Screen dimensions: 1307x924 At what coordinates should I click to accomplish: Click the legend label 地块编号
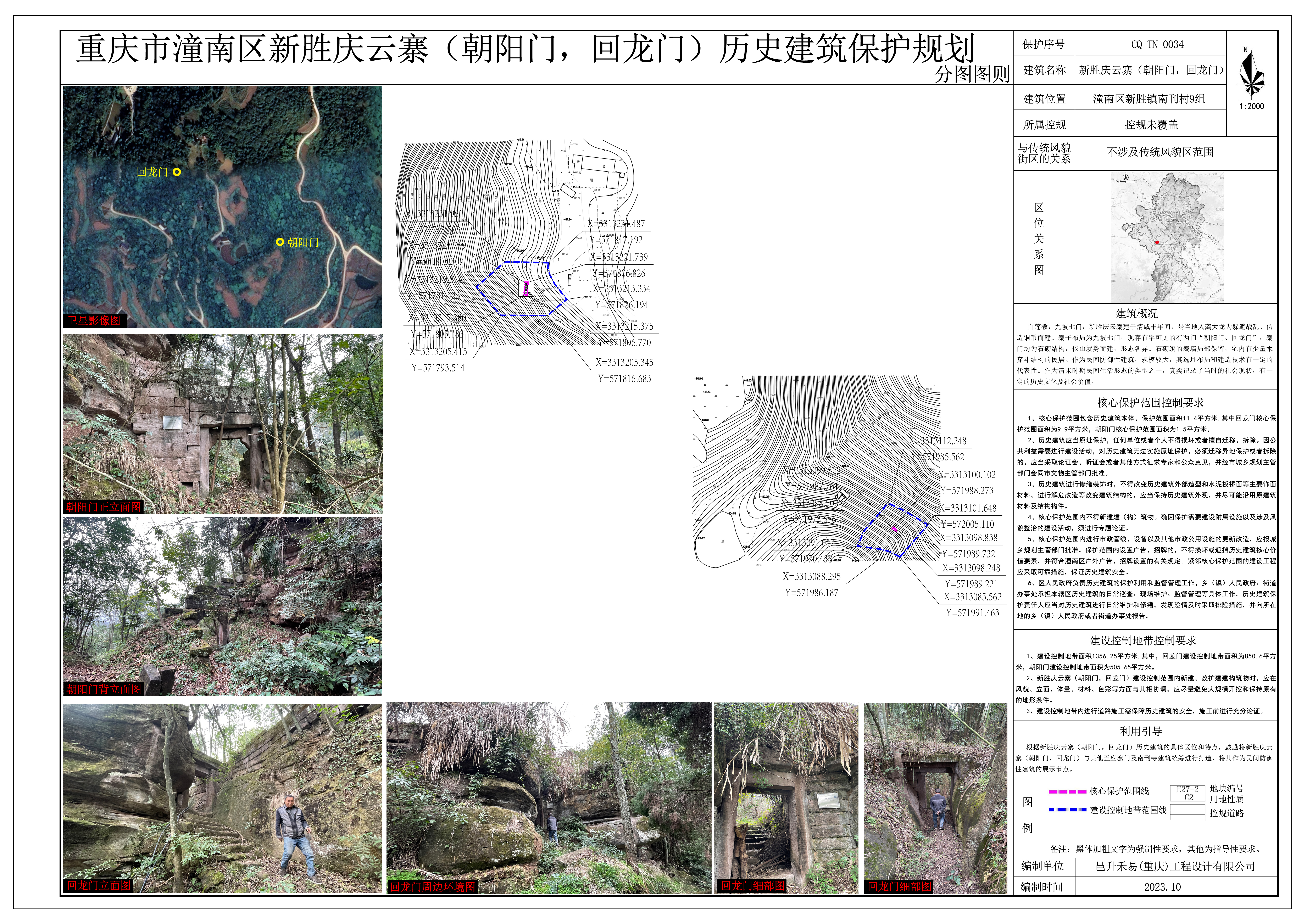coord(1227,789)
